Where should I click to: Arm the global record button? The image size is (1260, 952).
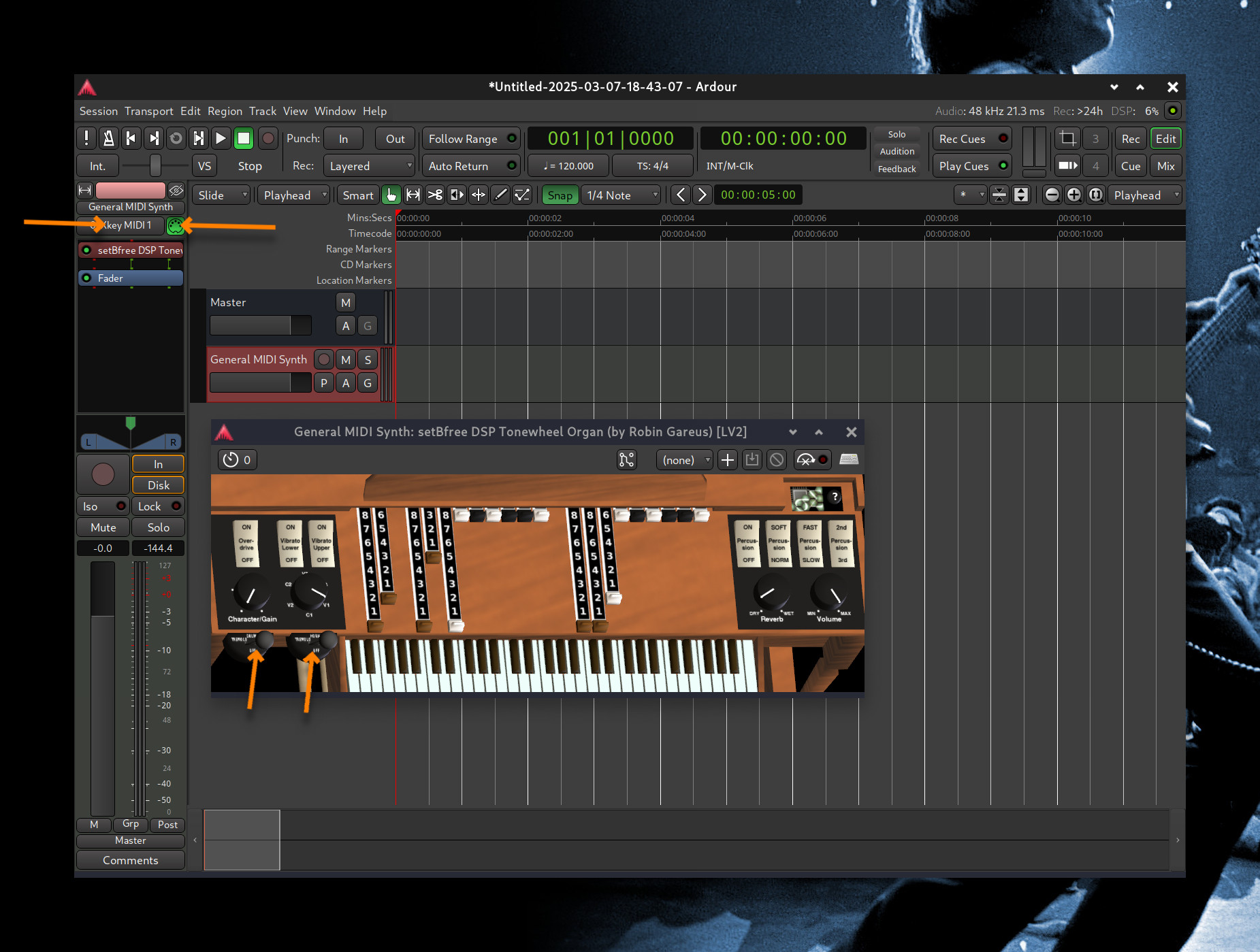[x=268, y=139]
